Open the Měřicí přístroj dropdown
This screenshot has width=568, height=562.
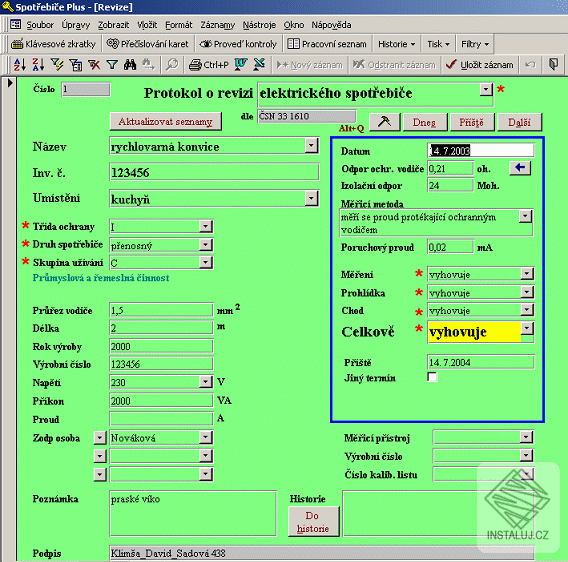[526, 437]
